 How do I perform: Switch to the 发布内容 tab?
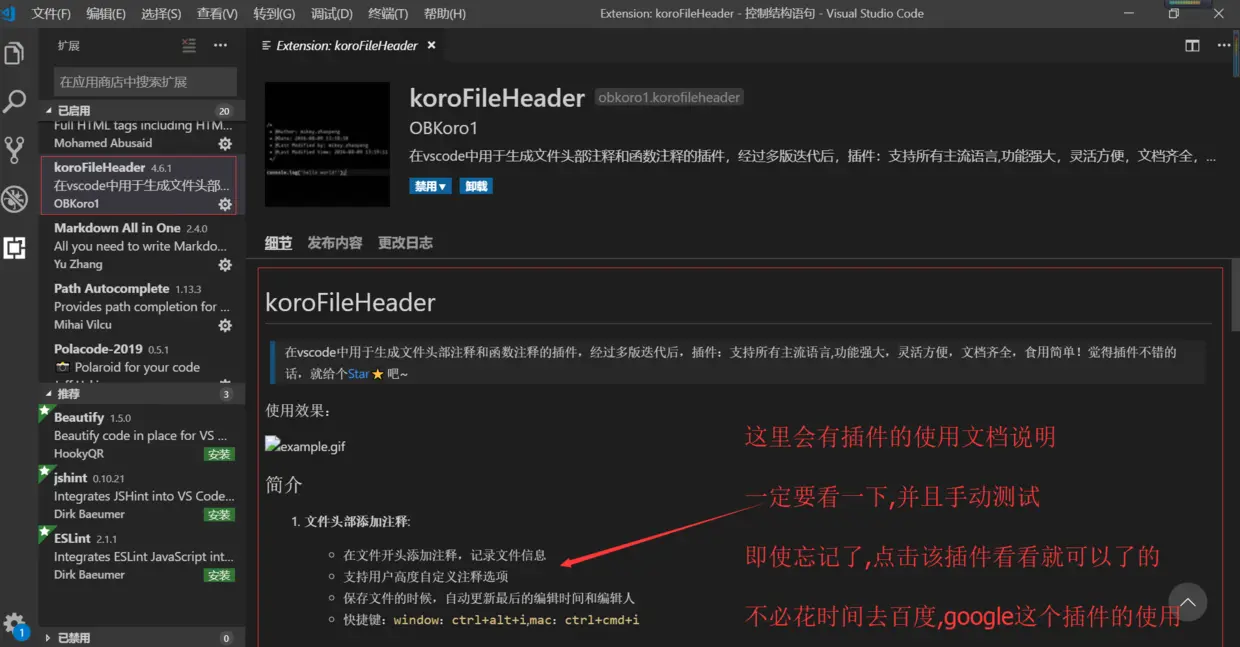(335, 242)
